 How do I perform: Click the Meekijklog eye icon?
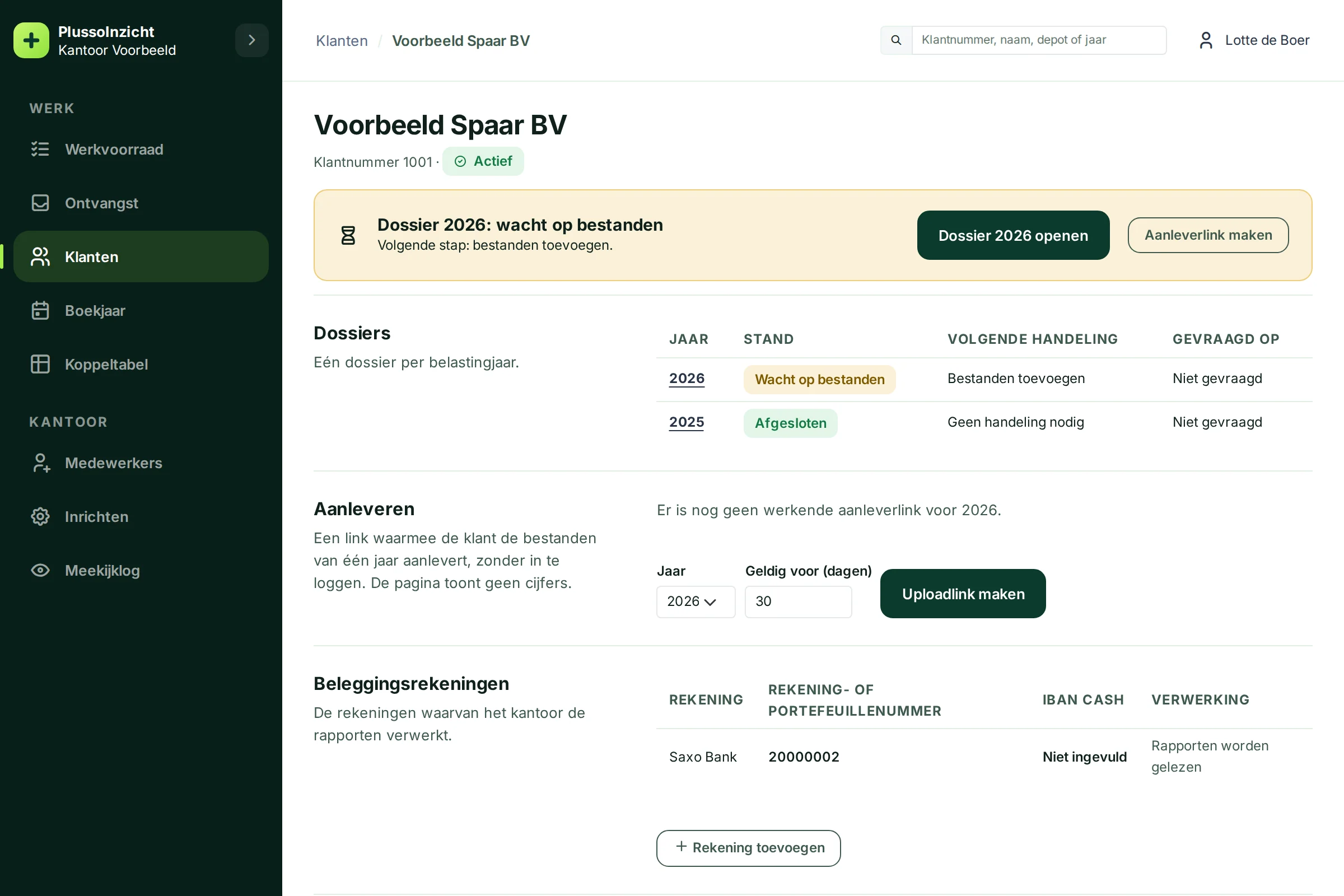coord(40,570)
